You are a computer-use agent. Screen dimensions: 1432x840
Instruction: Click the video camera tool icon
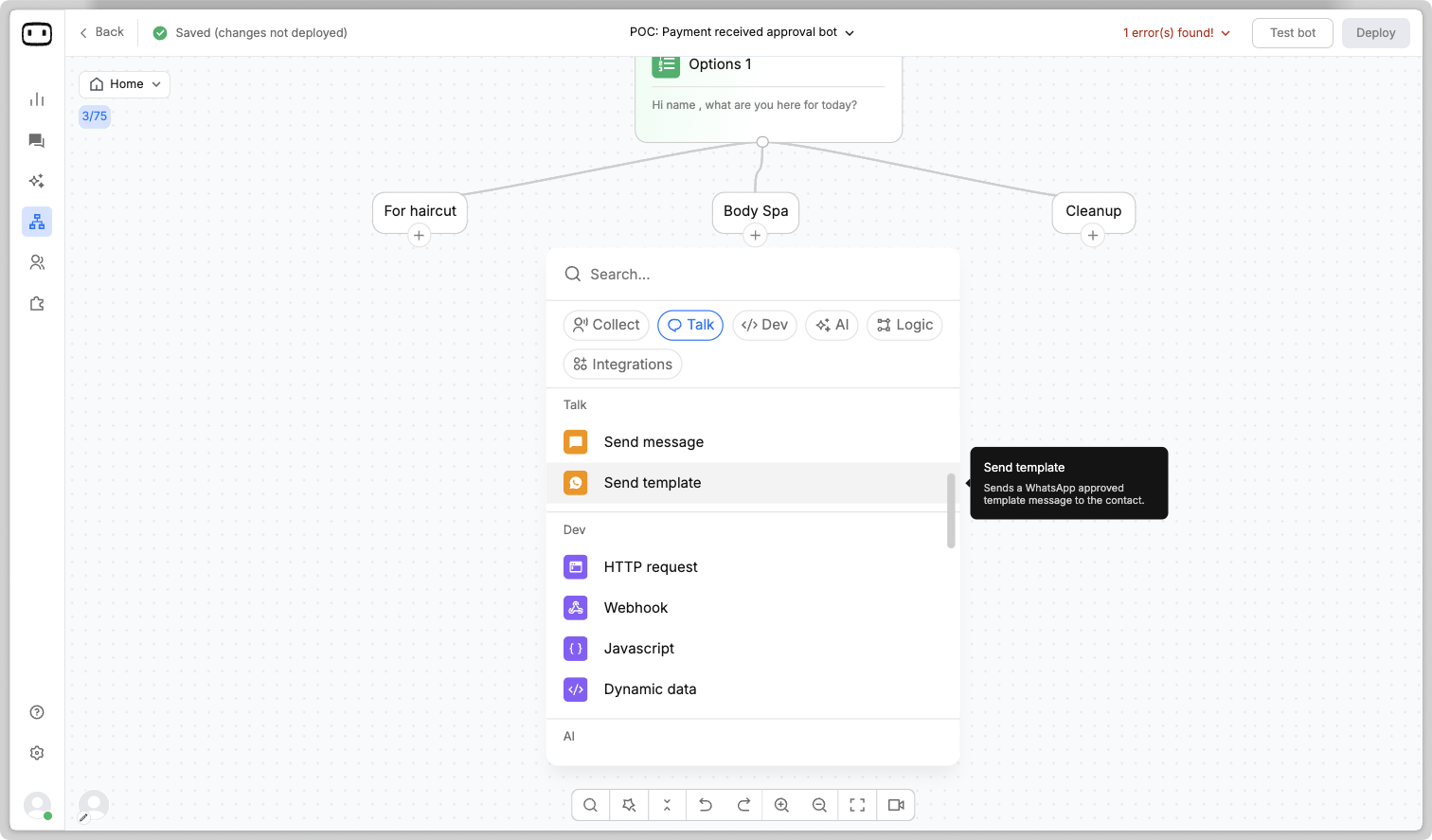[x=896, y=805]
